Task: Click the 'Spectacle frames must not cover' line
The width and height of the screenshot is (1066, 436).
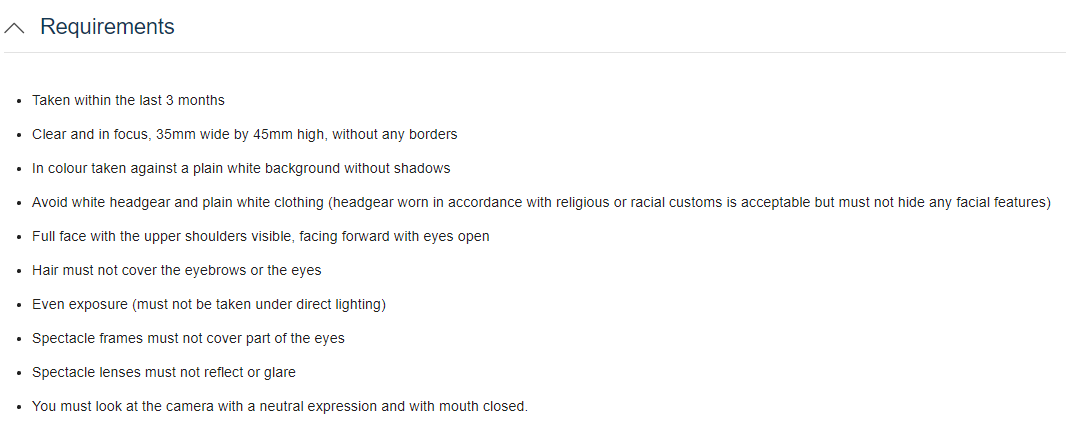Action: coord(188,338)
